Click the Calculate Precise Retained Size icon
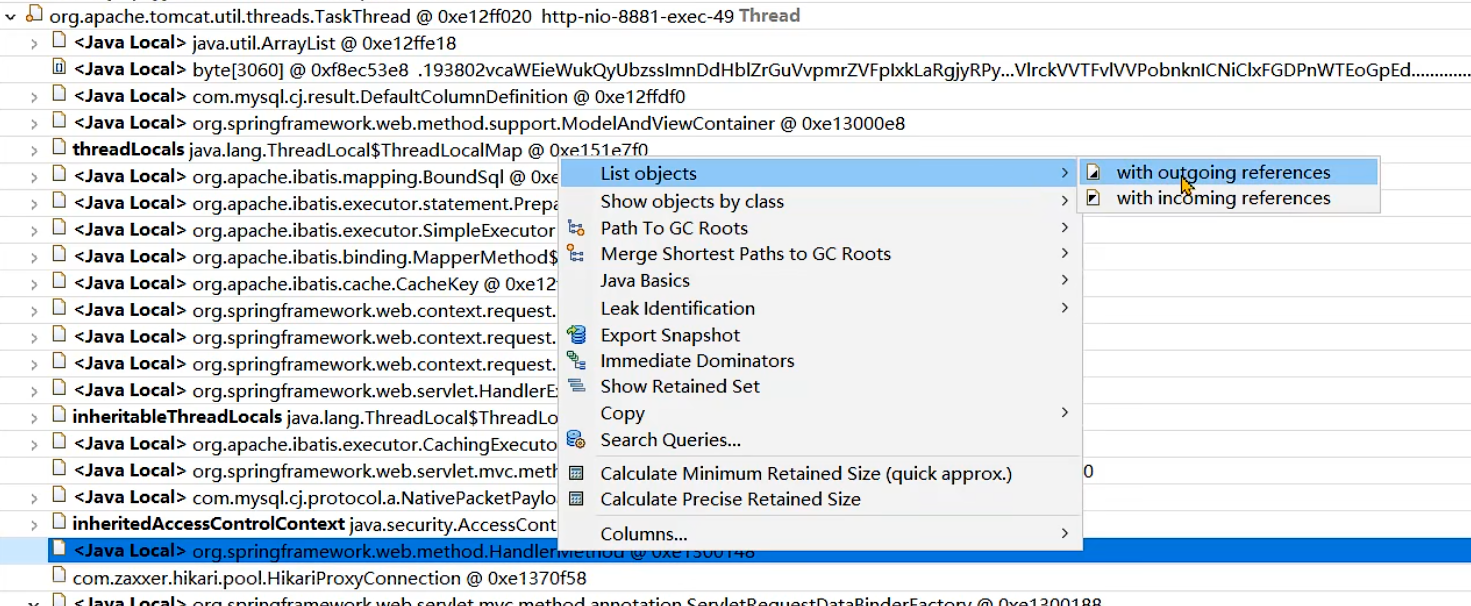The height and width of the screenshot is (606, 1471). pos(576,499)
